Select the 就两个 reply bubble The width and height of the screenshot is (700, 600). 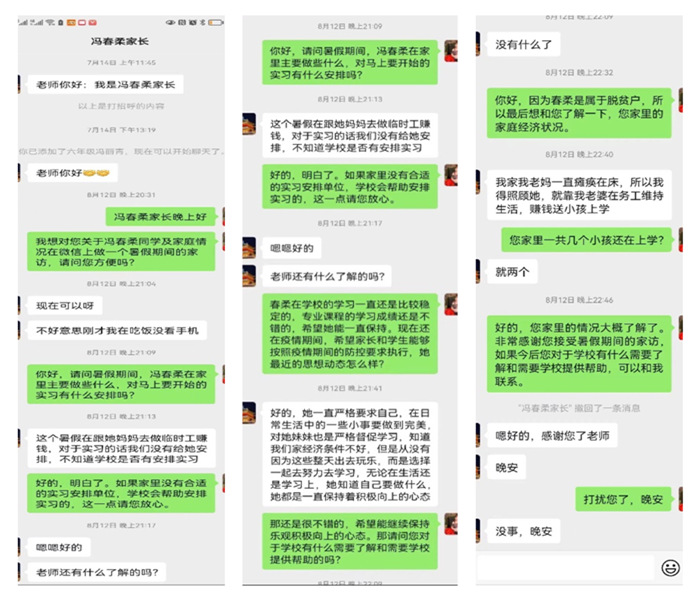click(512, 272)
